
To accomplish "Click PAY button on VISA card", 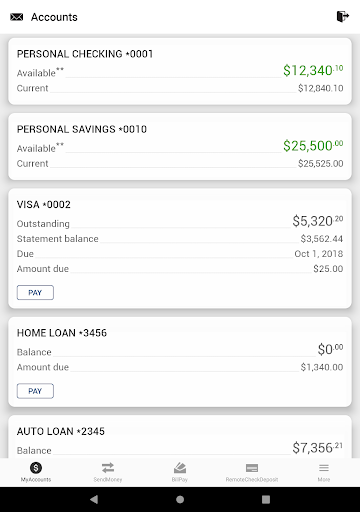I will (x=35, y=293).
